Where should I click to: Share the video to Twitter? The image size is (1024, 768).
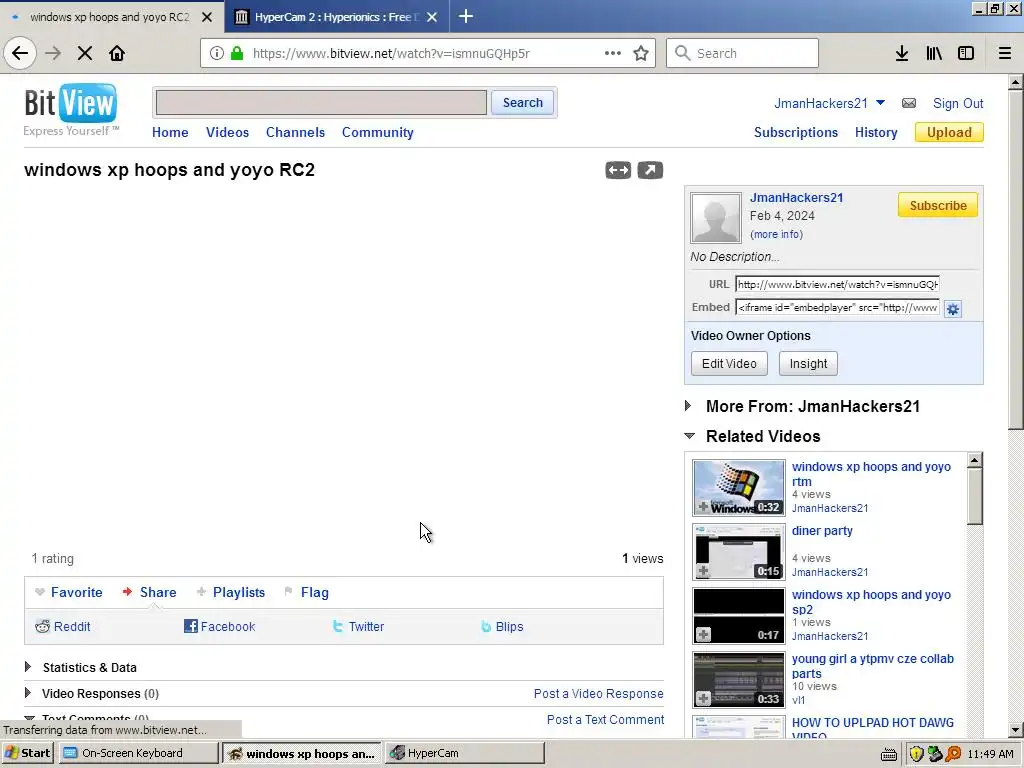(358, 626)
